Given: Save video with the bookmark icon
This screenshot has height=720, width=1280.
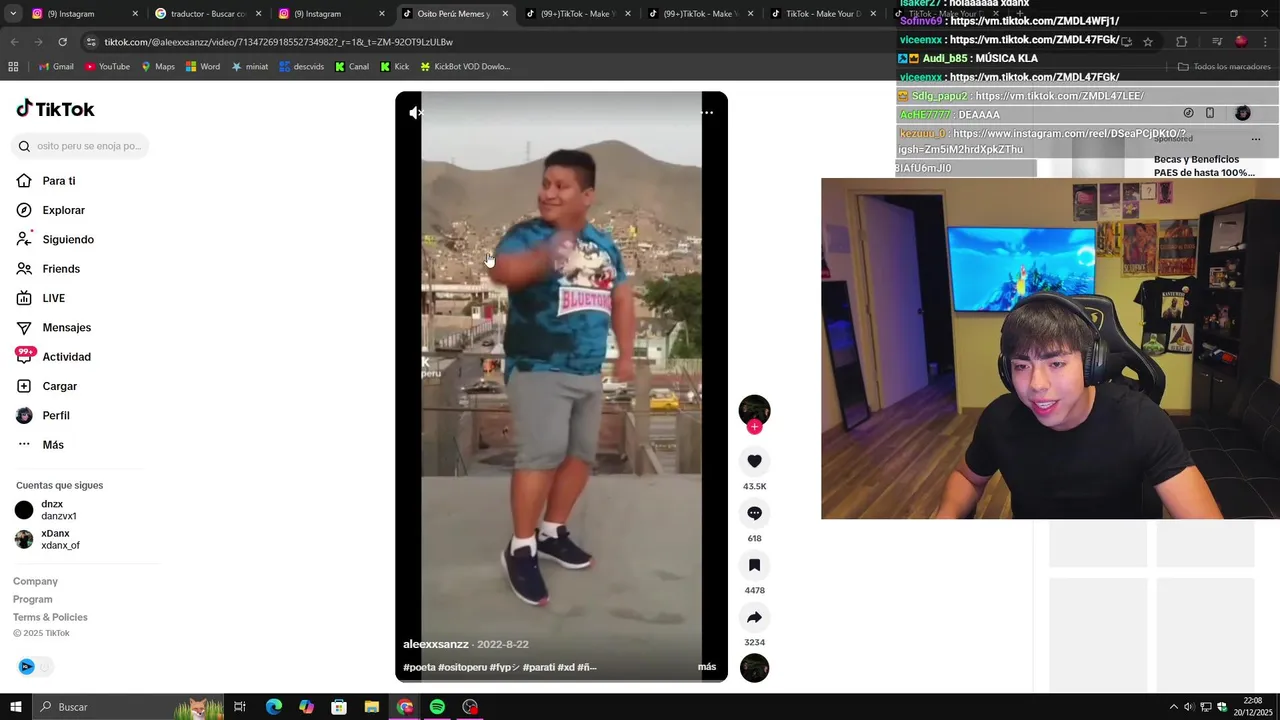Looking at the screenshot, I should tap(754, 565).
